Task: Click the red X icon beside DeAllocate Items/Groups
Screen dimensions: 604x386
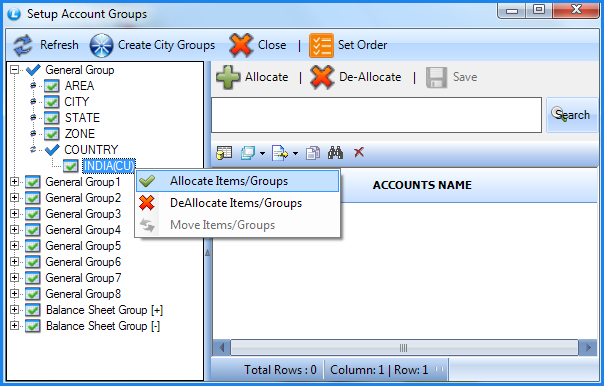Action: [x=147, y=203]
